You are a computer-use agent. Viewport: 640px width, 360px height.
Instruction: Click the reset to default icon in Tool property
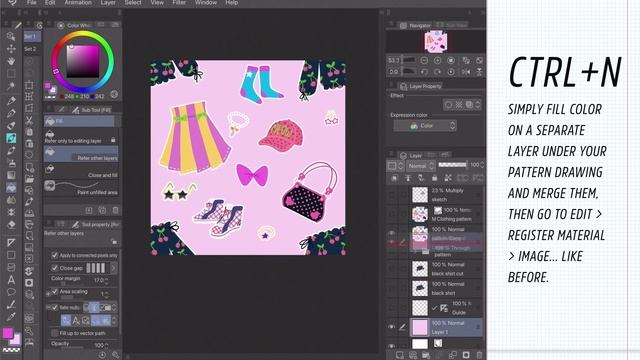click(x=102, y=355)
